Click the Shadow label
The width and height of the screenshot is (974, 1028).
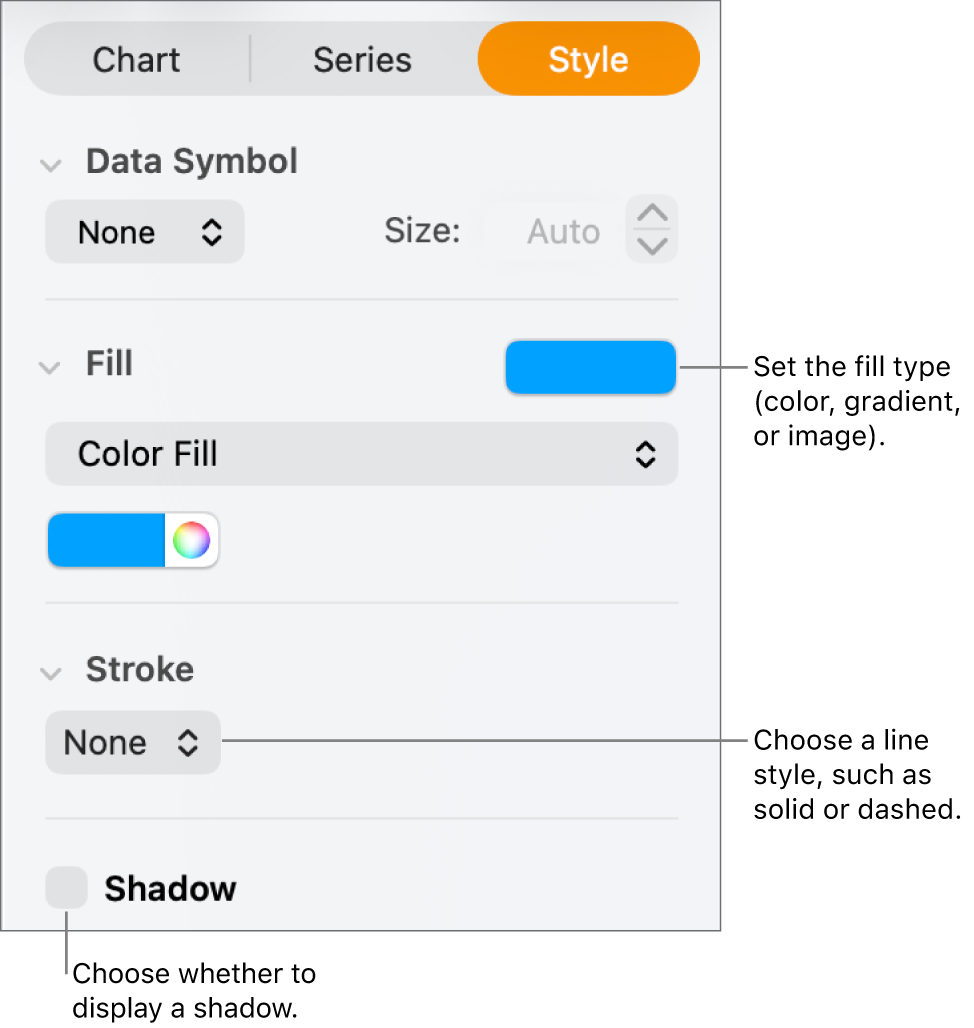[x=169, y=887]
